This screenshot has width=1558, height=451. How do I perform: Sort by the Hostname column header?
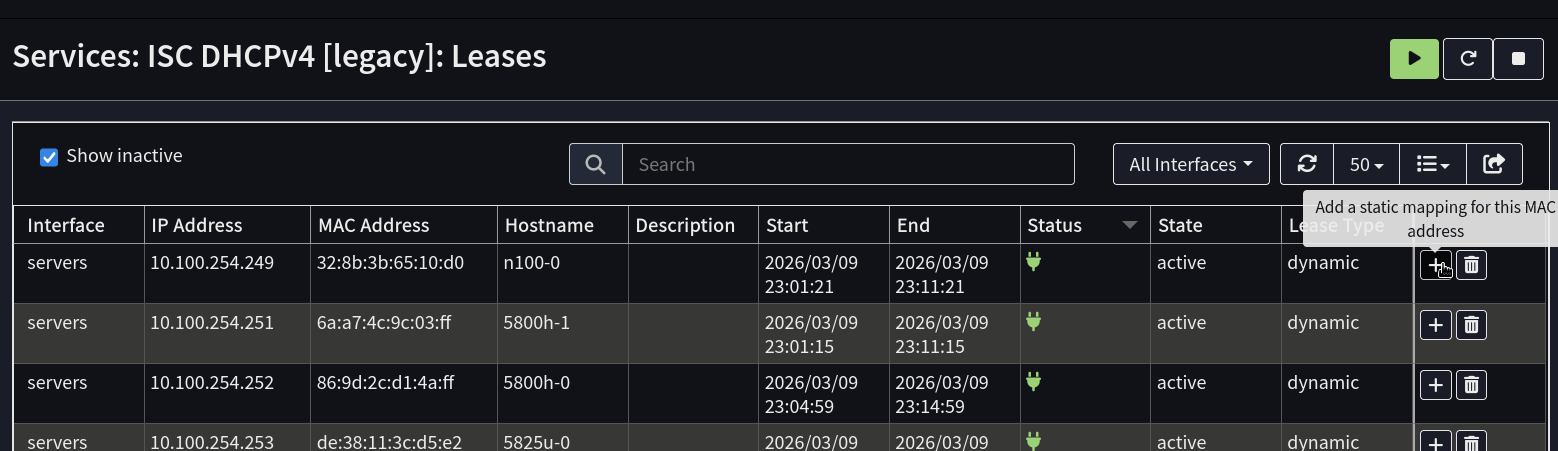[563, 225]
